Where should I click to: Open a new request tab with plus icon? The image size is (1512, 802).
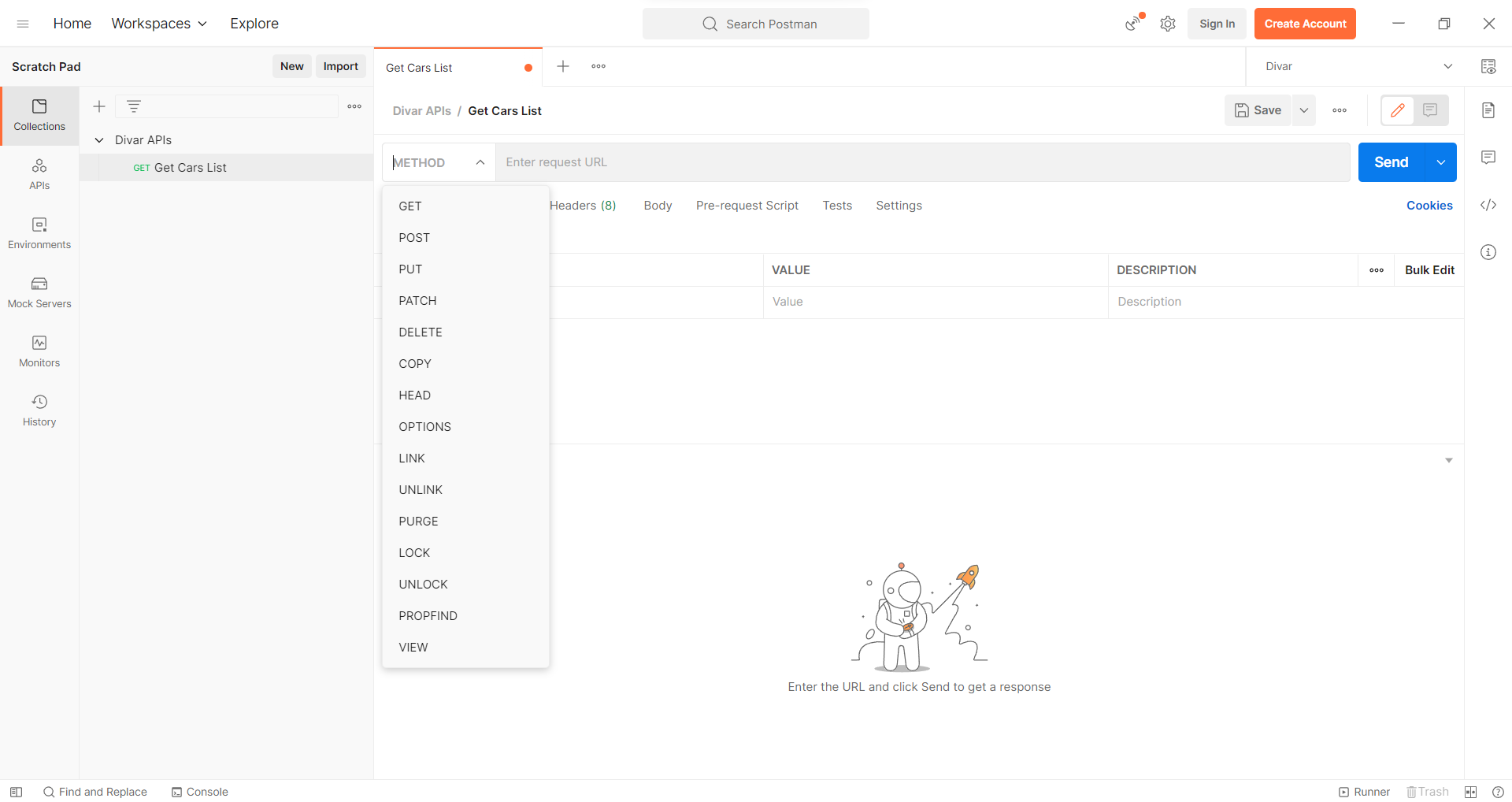pyautogui.click(x=563, y=66)
